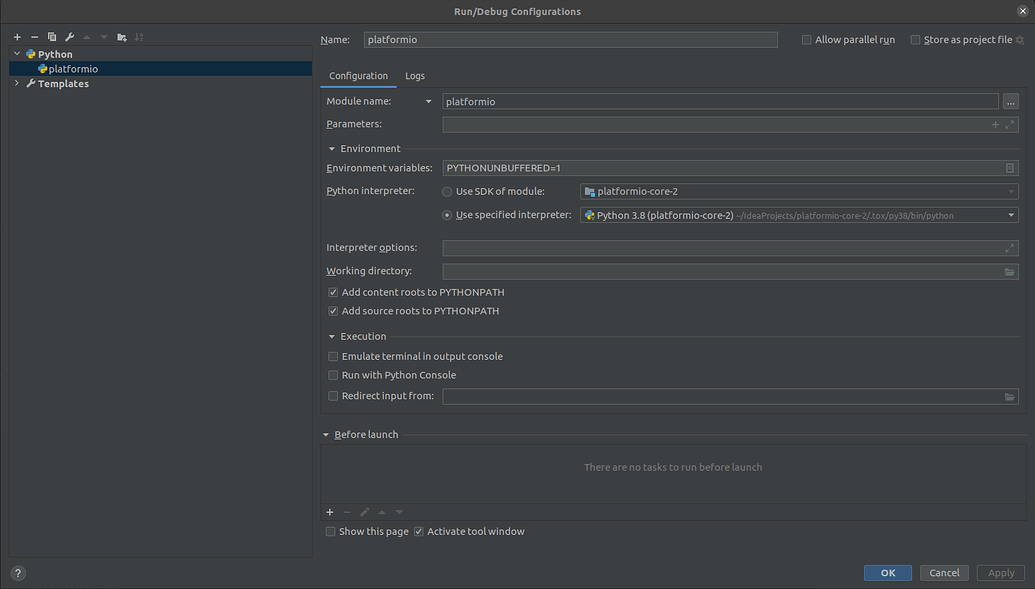Click the Parameters input field
This screenshot has width=1035, height=589.
pyautogui.click(x=730, y=124)
